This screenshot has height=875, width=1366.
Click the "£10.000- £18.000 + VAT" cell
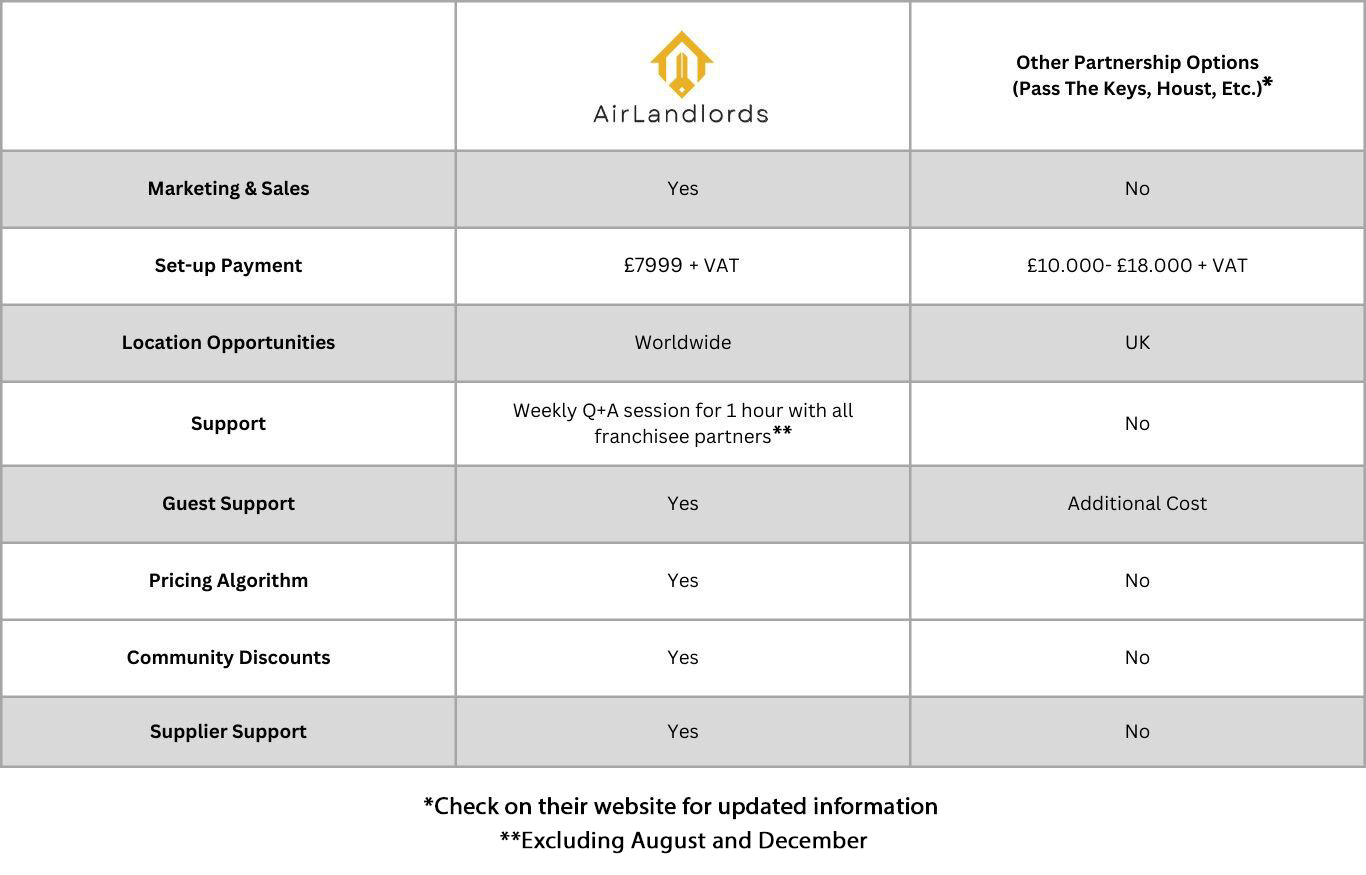click(1137, 265)
